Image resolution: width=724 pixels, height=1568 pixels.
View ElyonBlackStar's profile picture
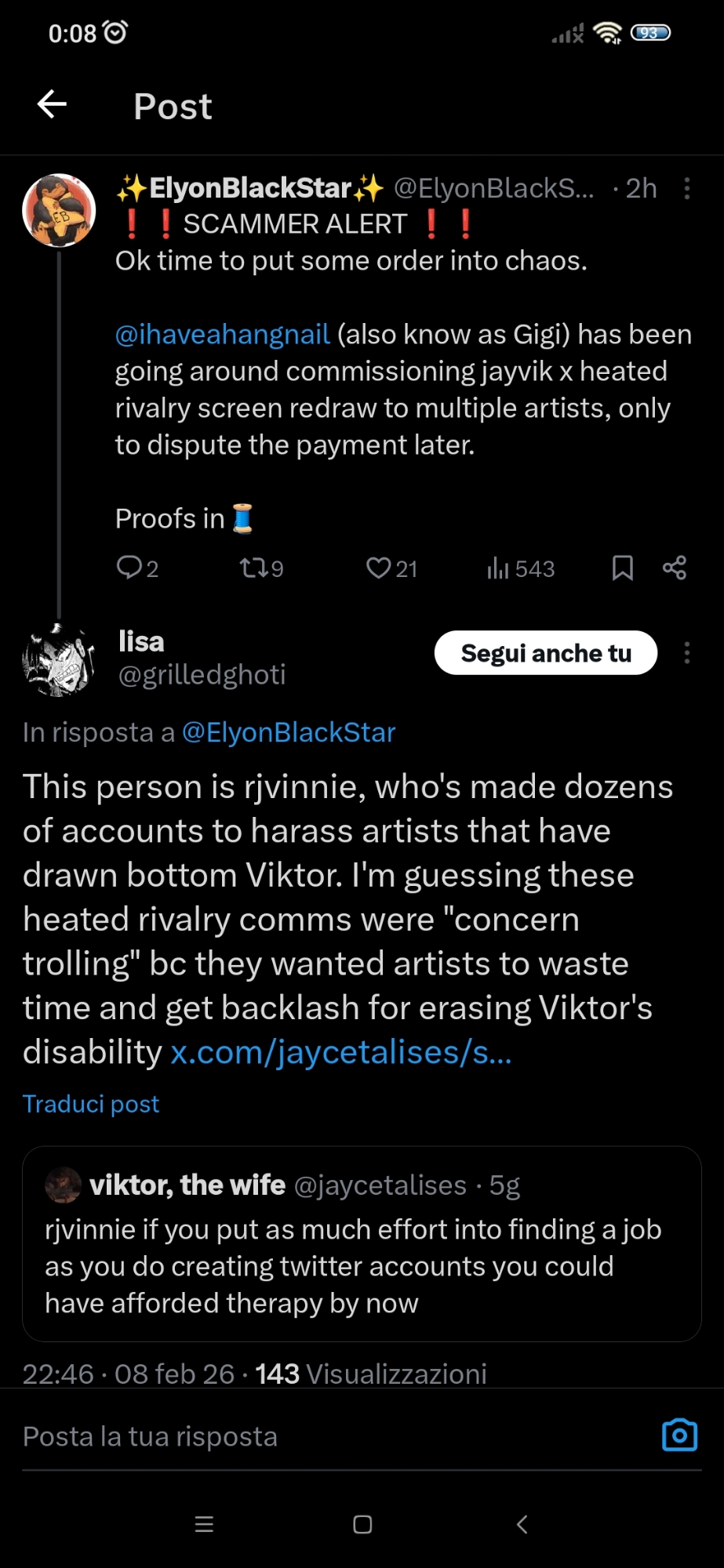[59, 210]
